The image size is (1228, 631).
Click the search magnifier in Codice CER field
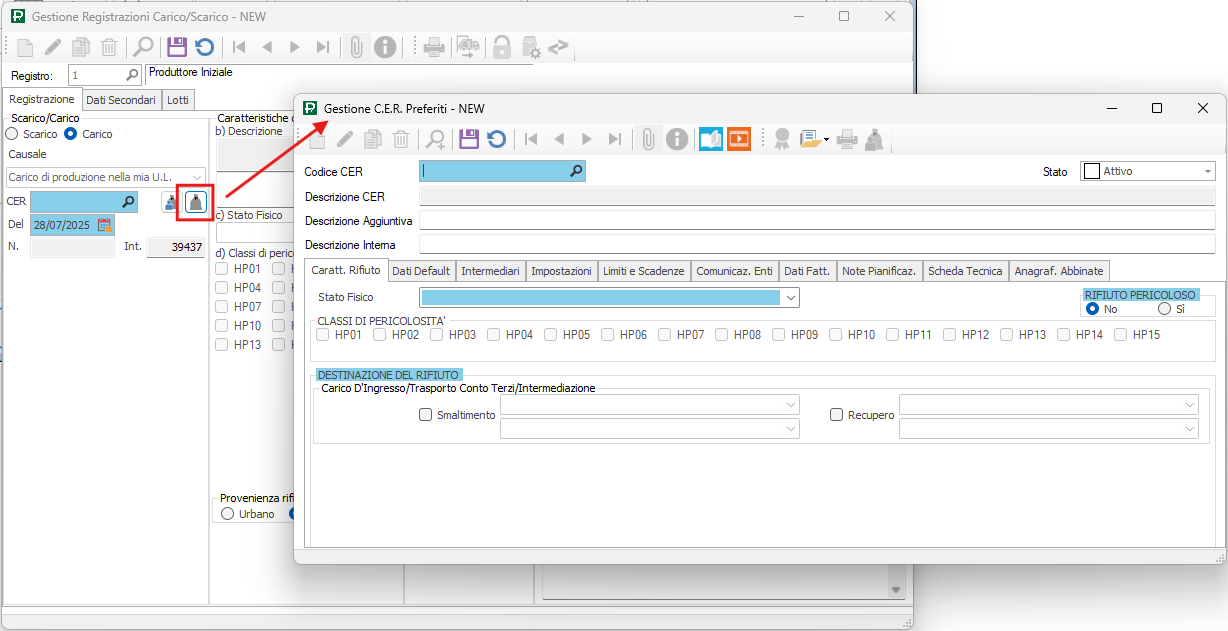tap(576, 172)
